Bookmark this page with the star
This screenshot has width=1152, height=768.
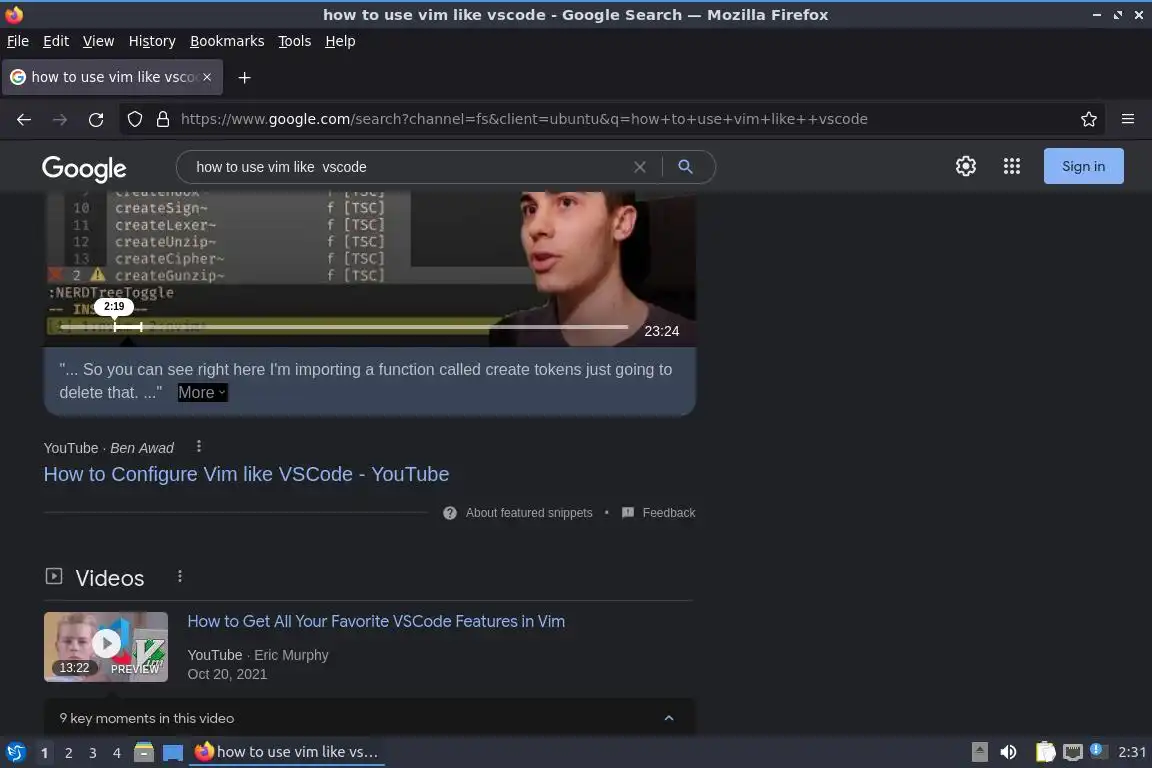coord(1089,119)
